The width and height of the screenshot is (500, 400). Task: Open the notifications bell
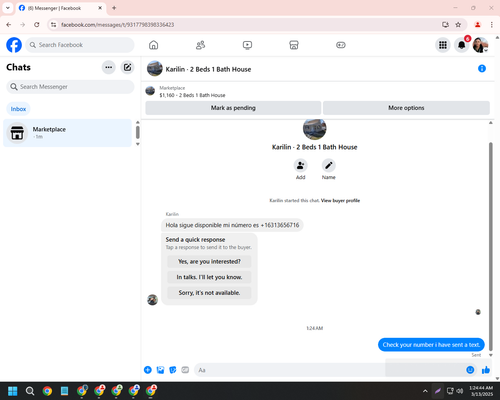coord(462,45)
